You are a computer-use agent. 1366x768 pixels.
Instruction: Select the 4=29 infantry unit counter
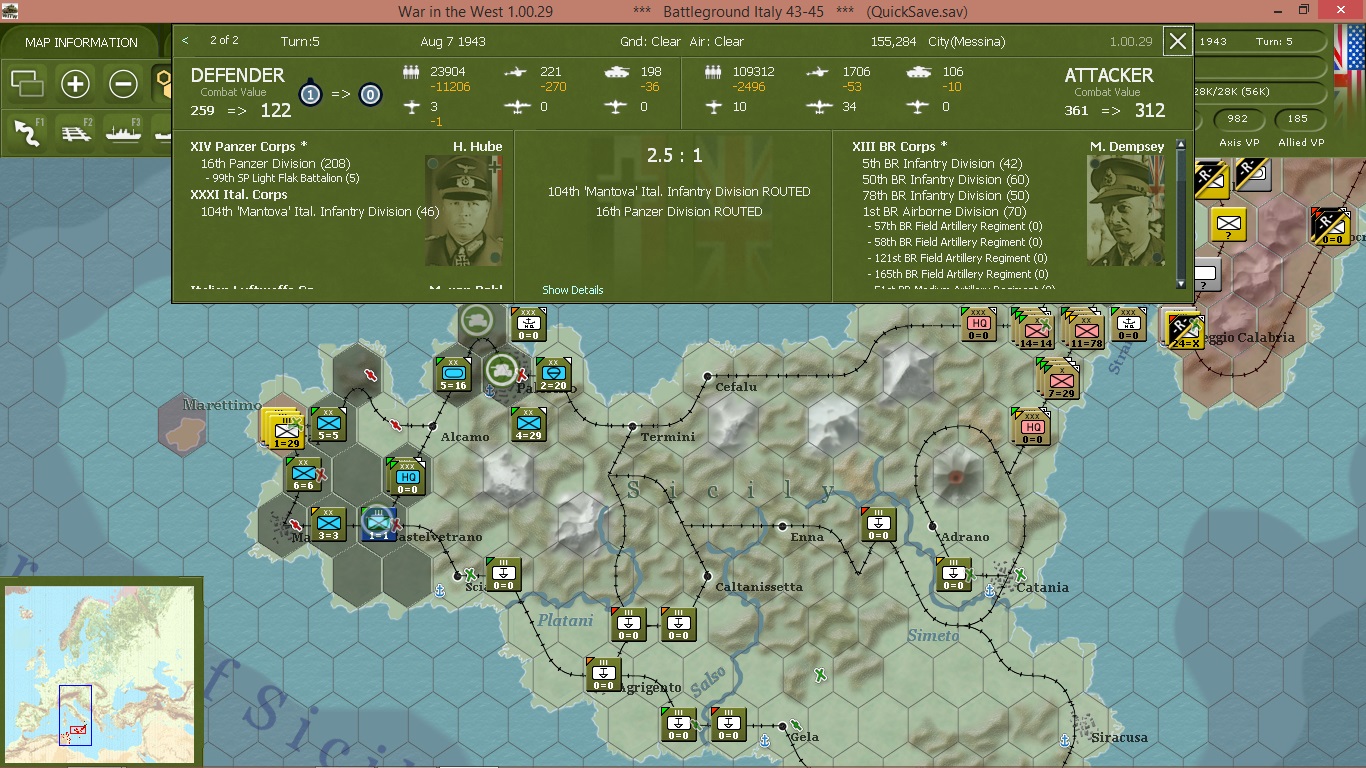[529, 423]
